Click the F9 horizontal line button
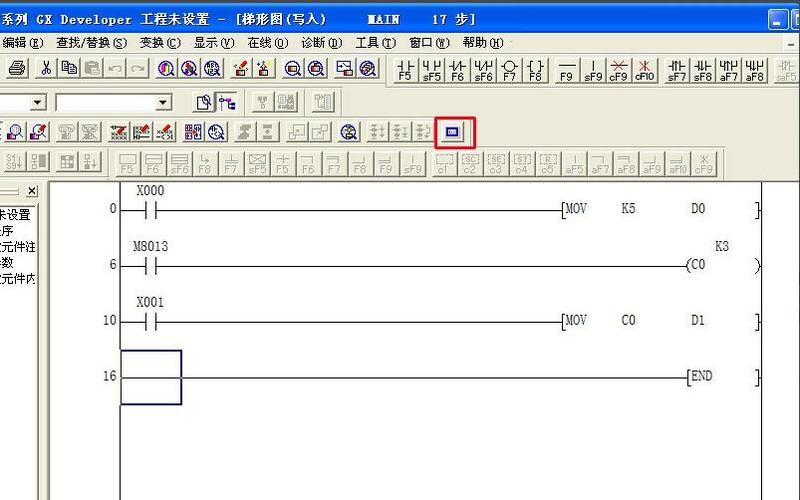Viewport: 800px width, 500px height. click(x=567, y=69)
